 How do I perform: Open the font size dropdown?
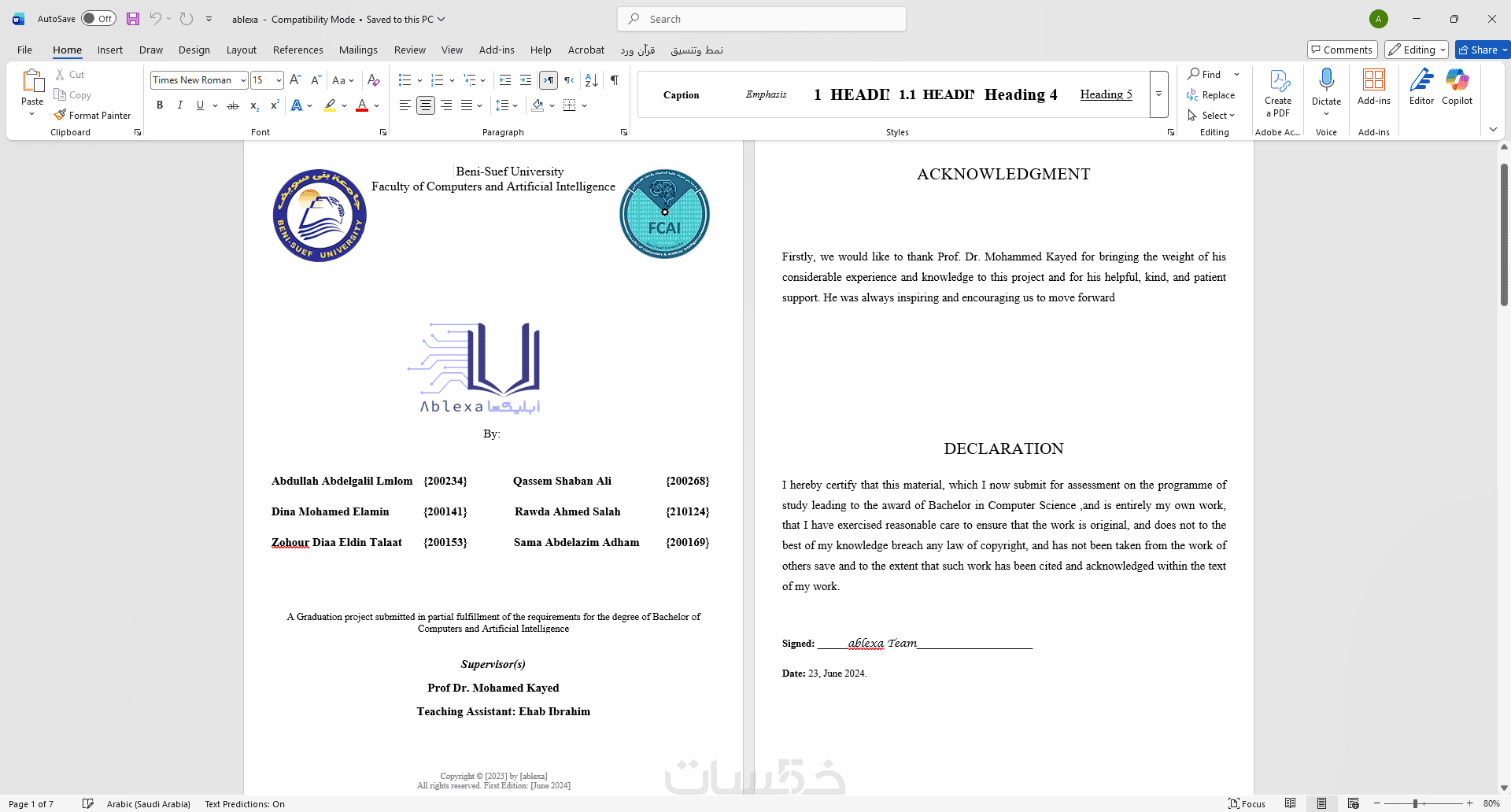coord(279,80)
